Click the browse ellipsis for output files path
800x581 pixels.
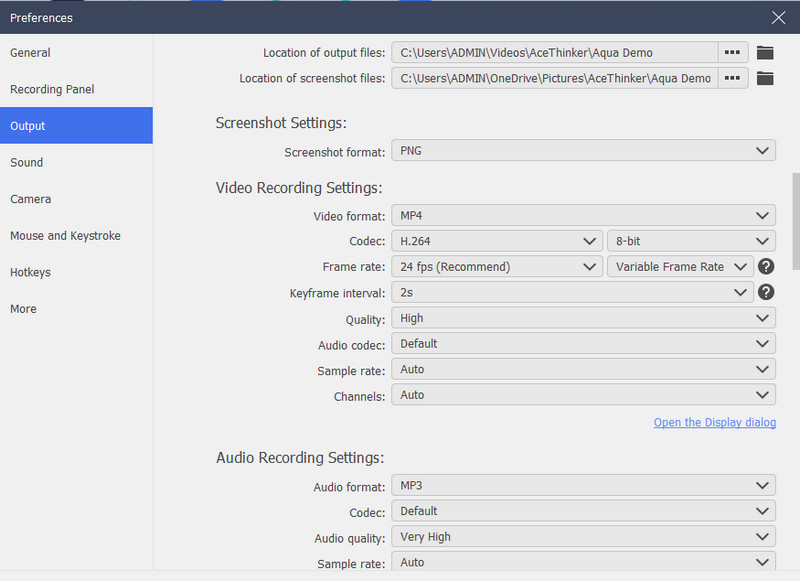click(733, 52)
